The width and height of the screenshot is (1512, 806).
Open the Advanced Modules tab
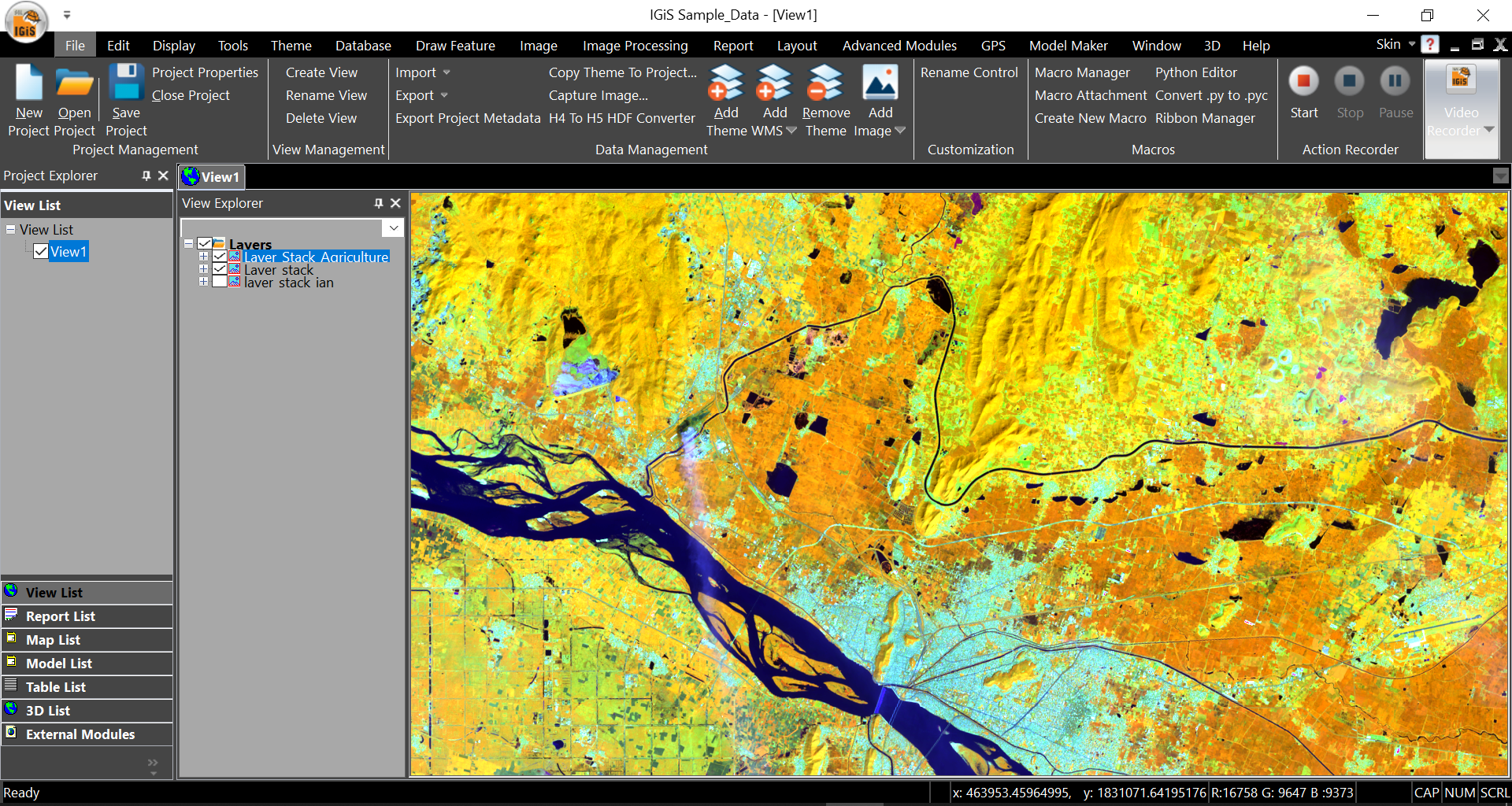click(899, 46)
